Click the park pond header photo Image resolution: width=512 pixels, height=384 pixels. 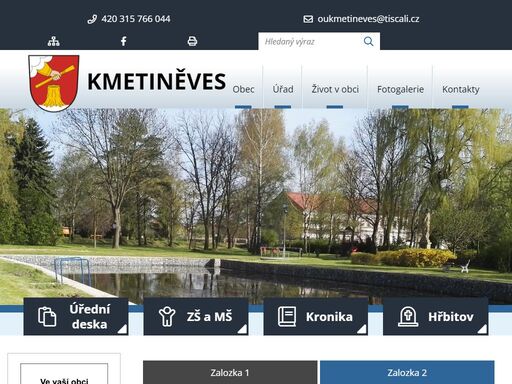pyautogui.click(x=256, y=207)
